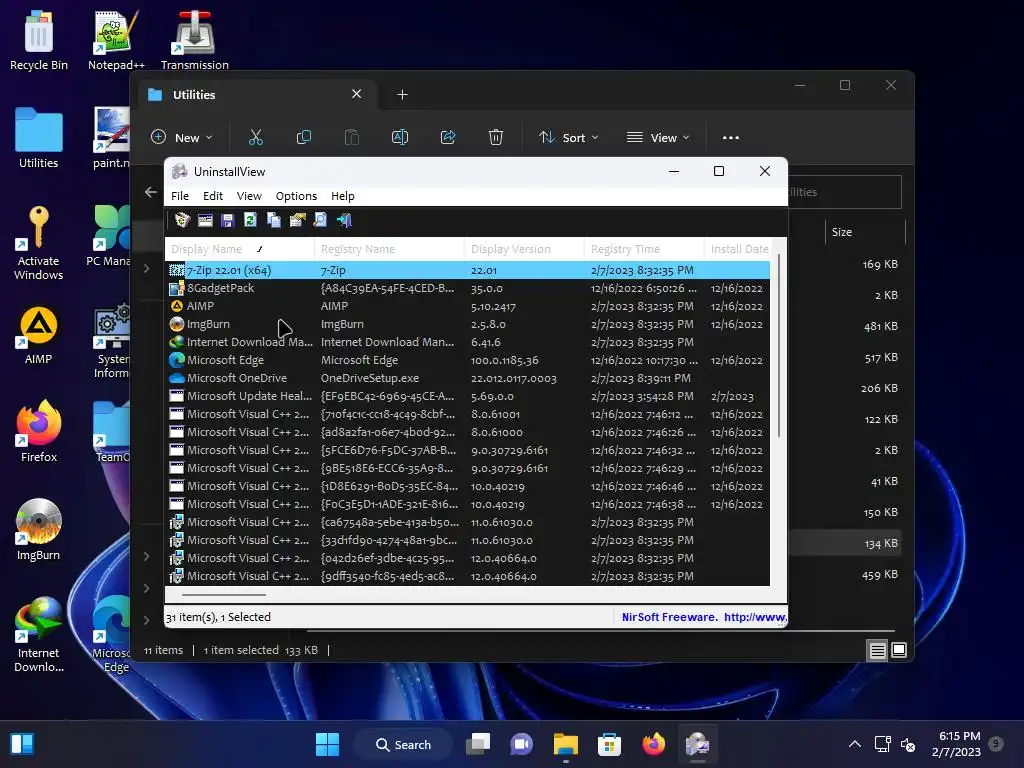
Task: Open the Help menu in UninstallView
Action: tap(342, 196)
